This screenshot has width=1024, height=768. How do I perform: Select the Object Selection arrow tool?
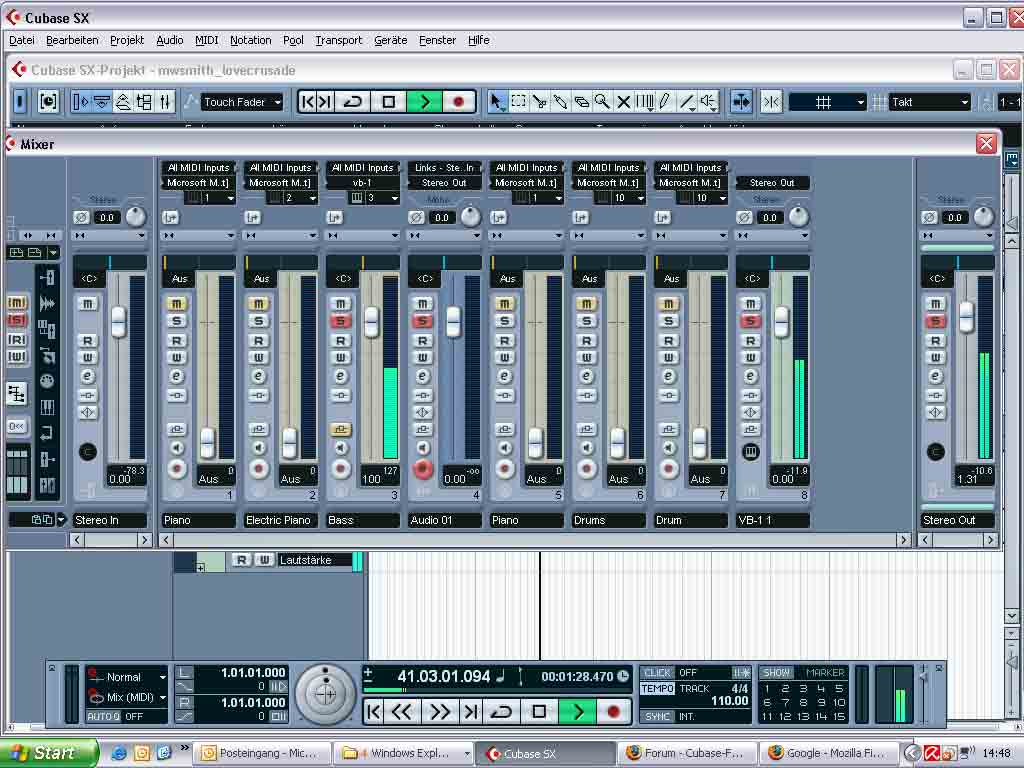tap(496, 102)
